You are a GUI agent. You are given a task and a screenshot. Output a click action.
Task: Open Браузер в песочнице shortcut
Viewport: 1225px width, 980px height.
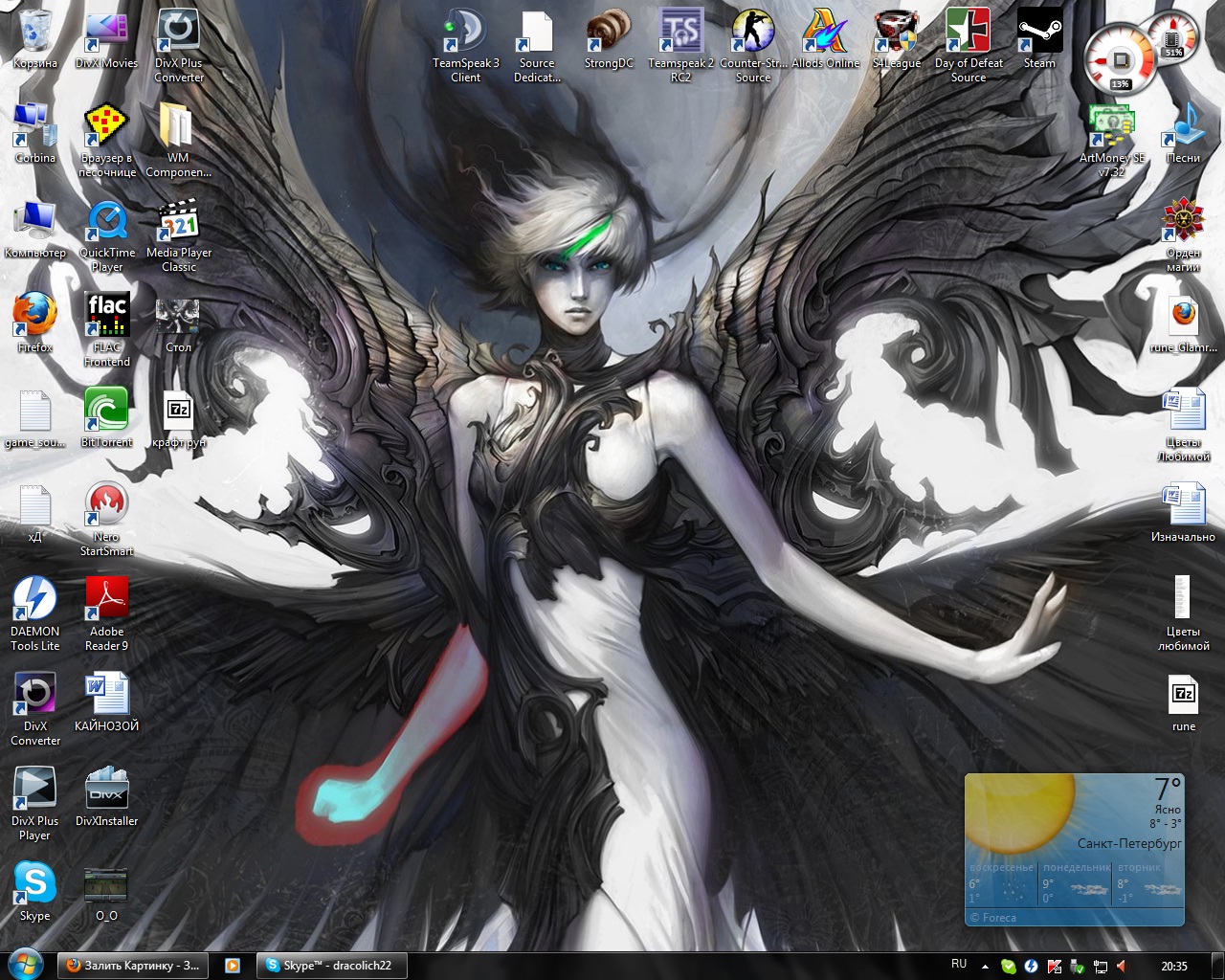107,141
